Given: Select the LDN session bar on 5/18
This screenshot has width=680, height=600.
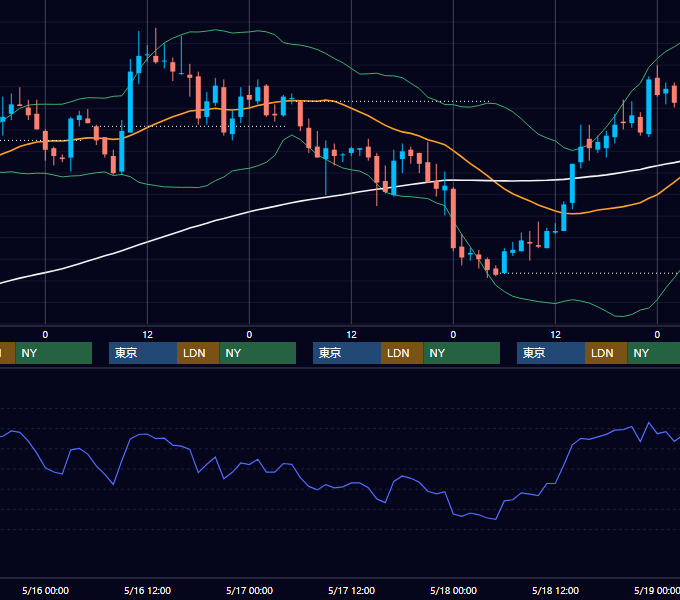Looking at the screenshot, I should 606,353.
